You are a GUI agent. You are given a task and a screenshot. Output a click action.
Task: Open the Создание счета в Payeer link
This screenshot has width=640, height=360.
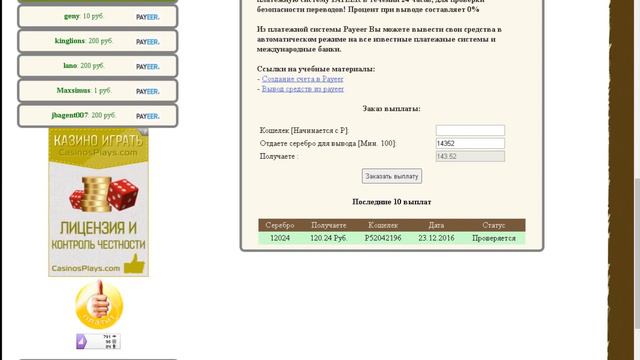click(x=302, y=79)
